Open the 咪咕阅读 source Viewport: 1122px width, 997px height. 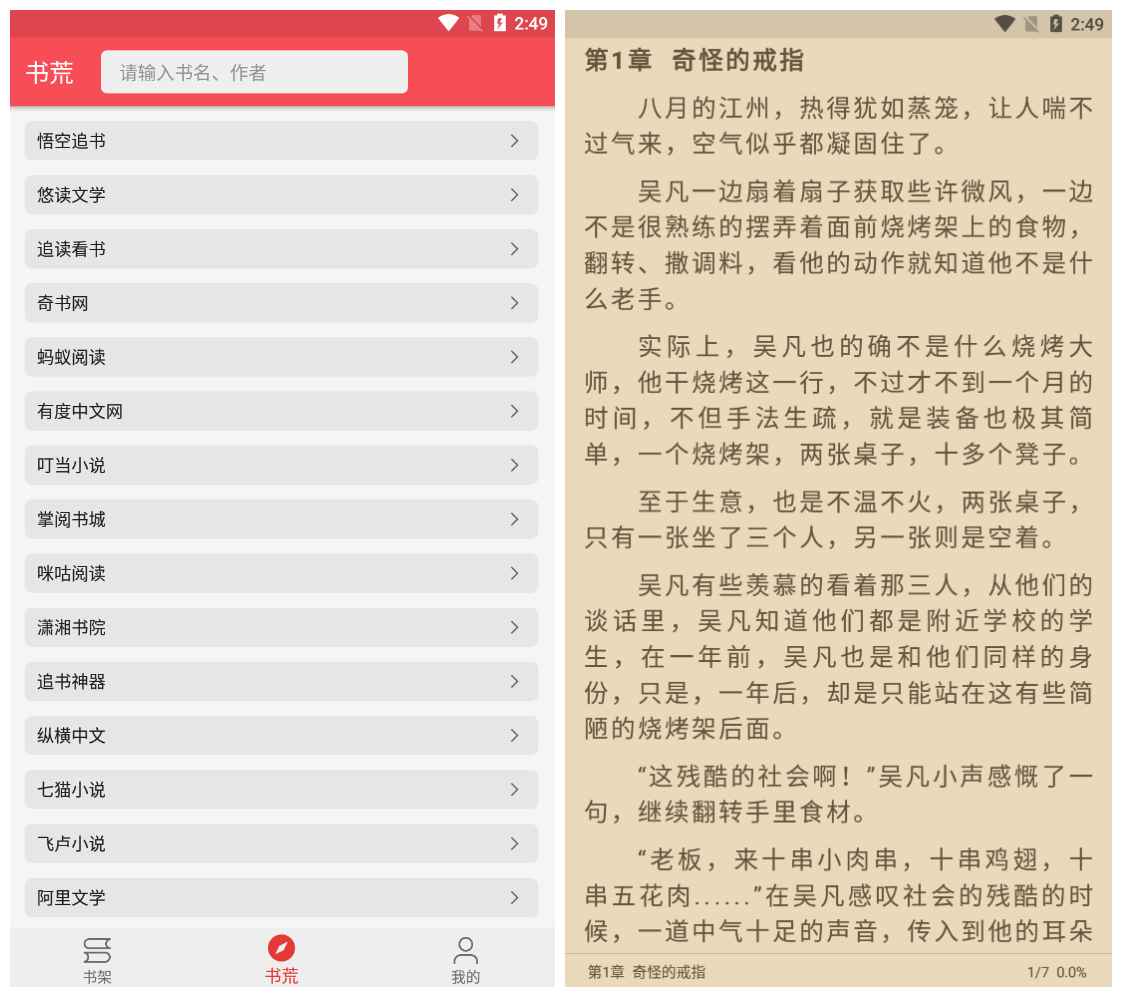pos(280,573)
